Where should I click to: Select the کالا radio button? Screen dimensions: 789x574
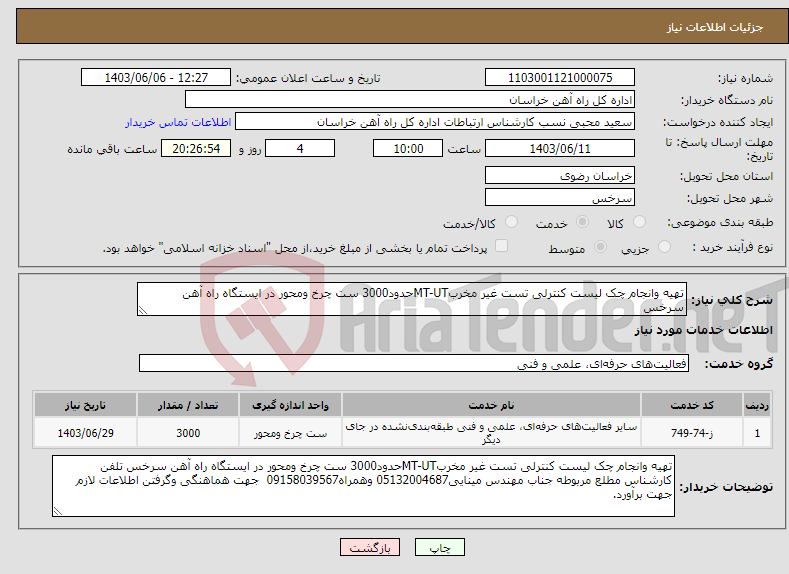coord(639,222)
